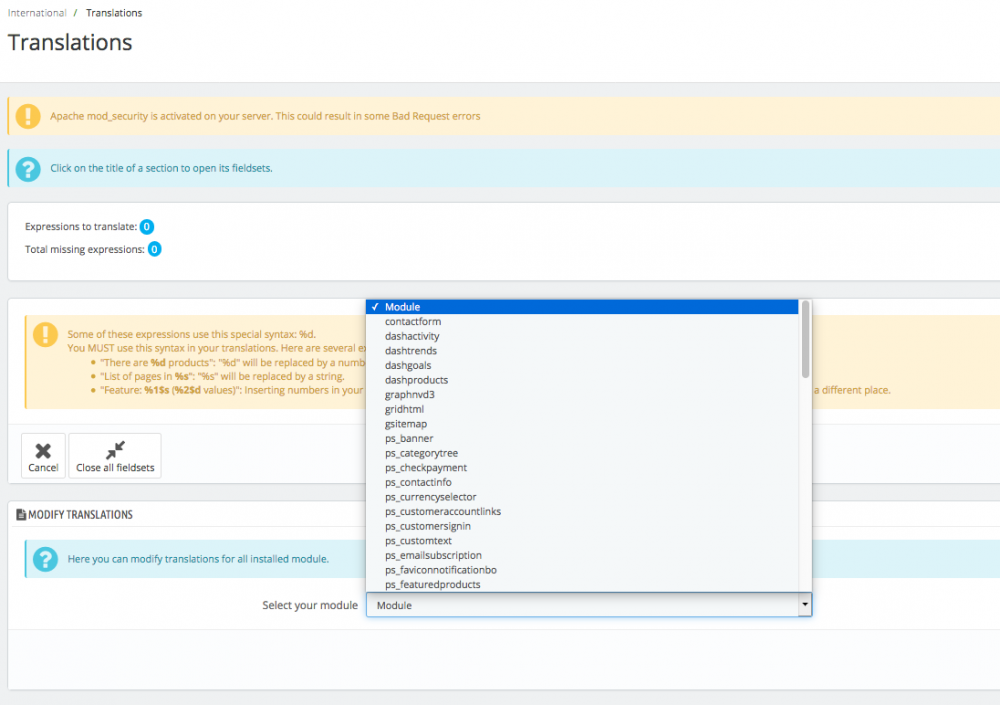Select ps_customersignin option

coord(582,526)
